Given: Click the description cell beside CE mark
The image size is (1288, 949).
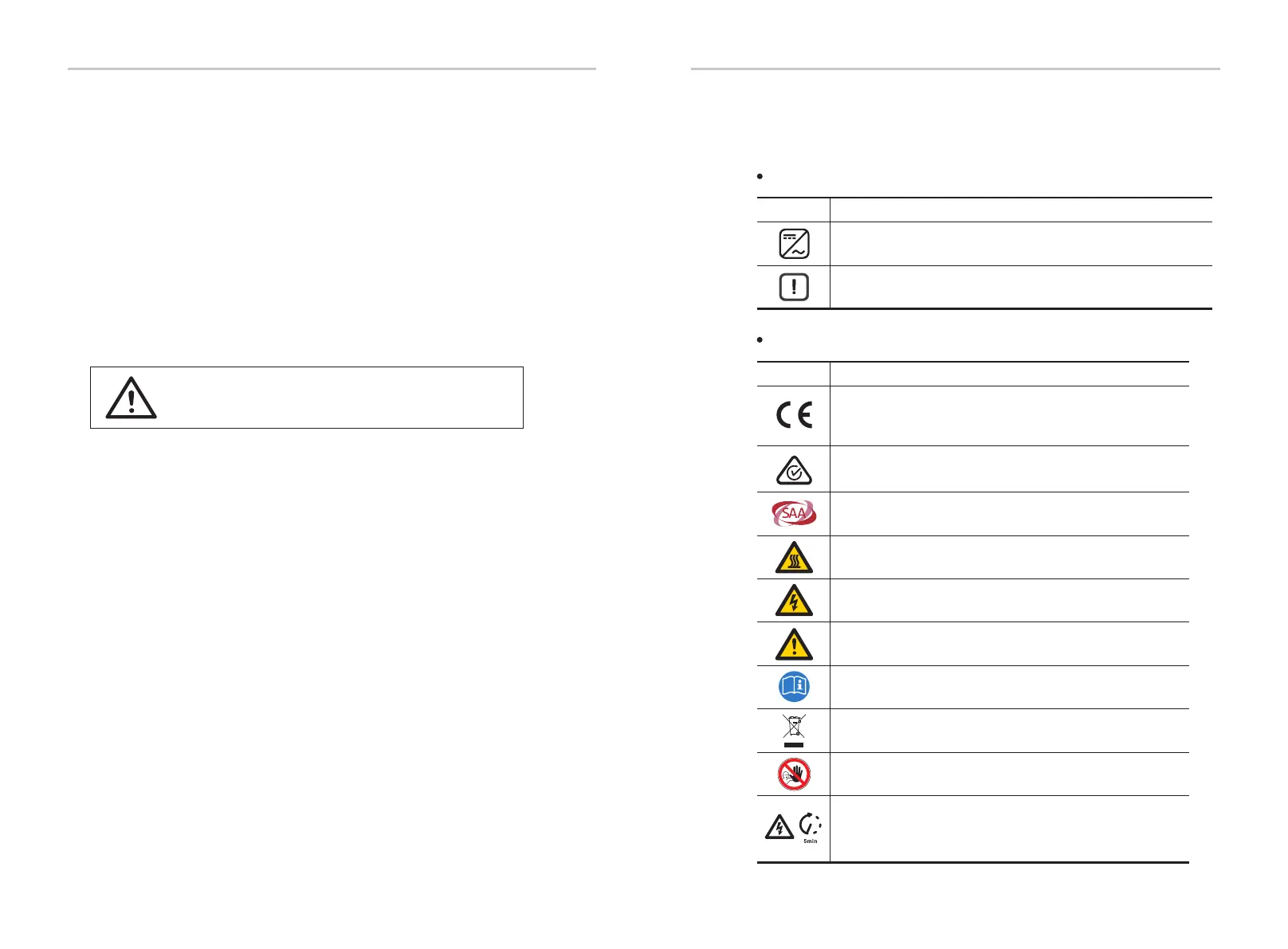Looking at the screenshot, I should [1009, 416].
